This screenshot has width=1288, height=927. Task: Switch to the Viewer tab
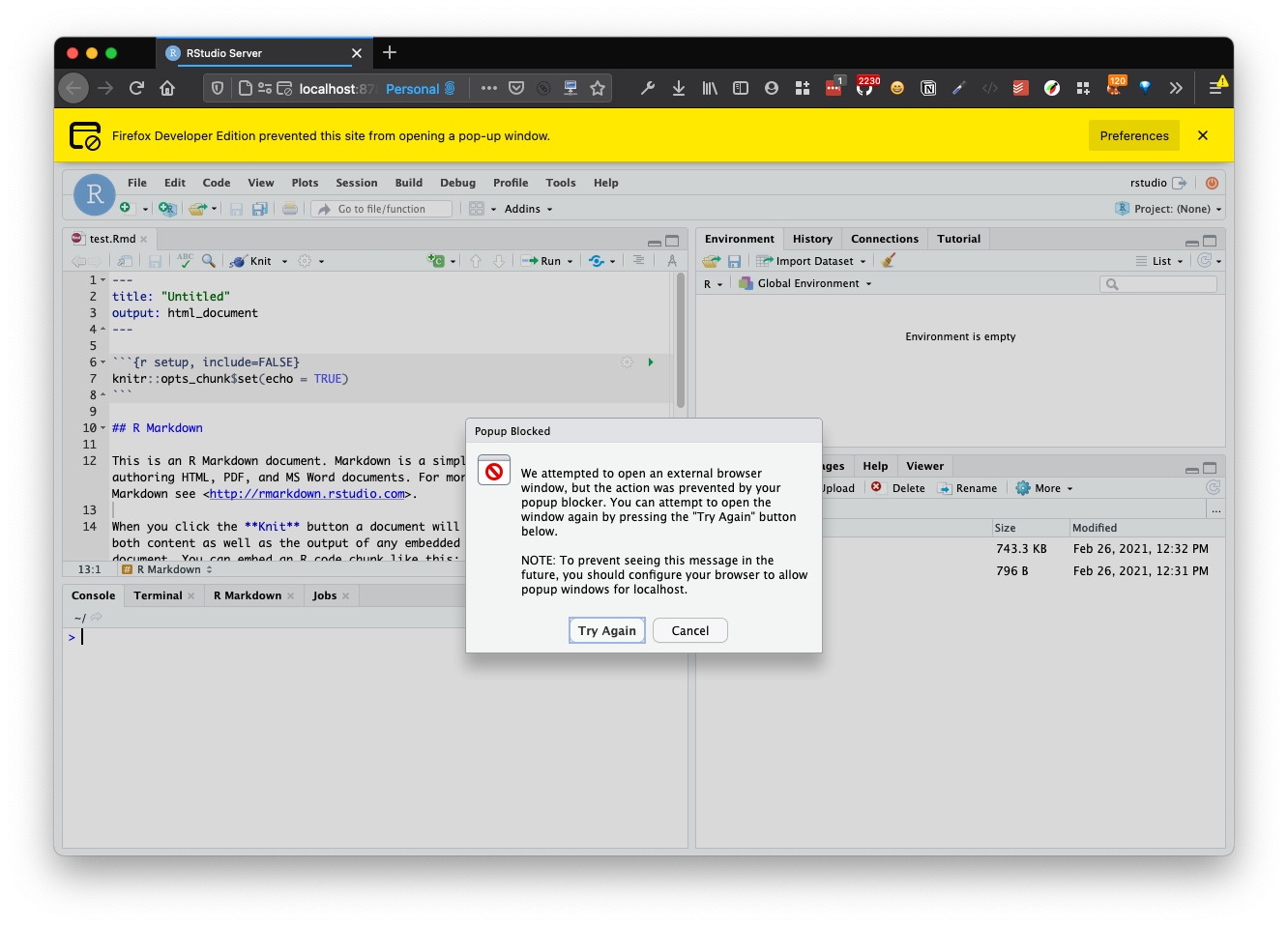(925, 466)
